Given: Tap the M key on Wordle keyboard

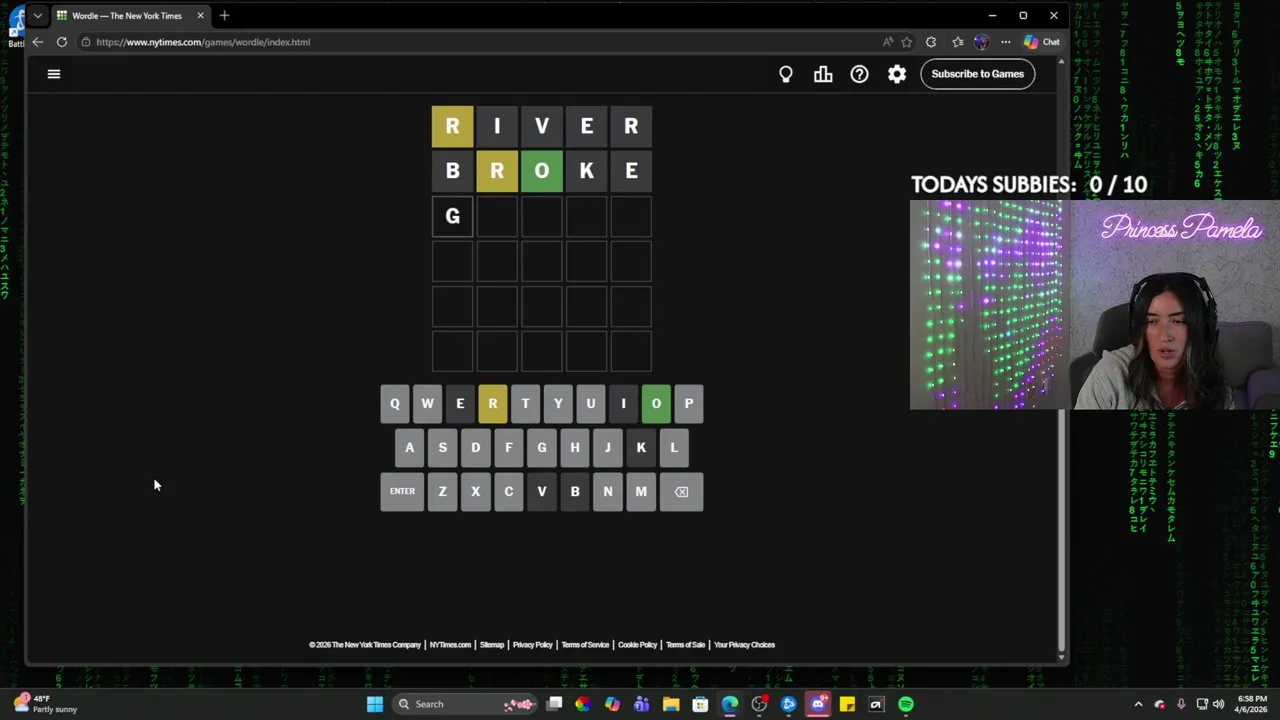Looking at the screenshot, I should click(641, 492).
